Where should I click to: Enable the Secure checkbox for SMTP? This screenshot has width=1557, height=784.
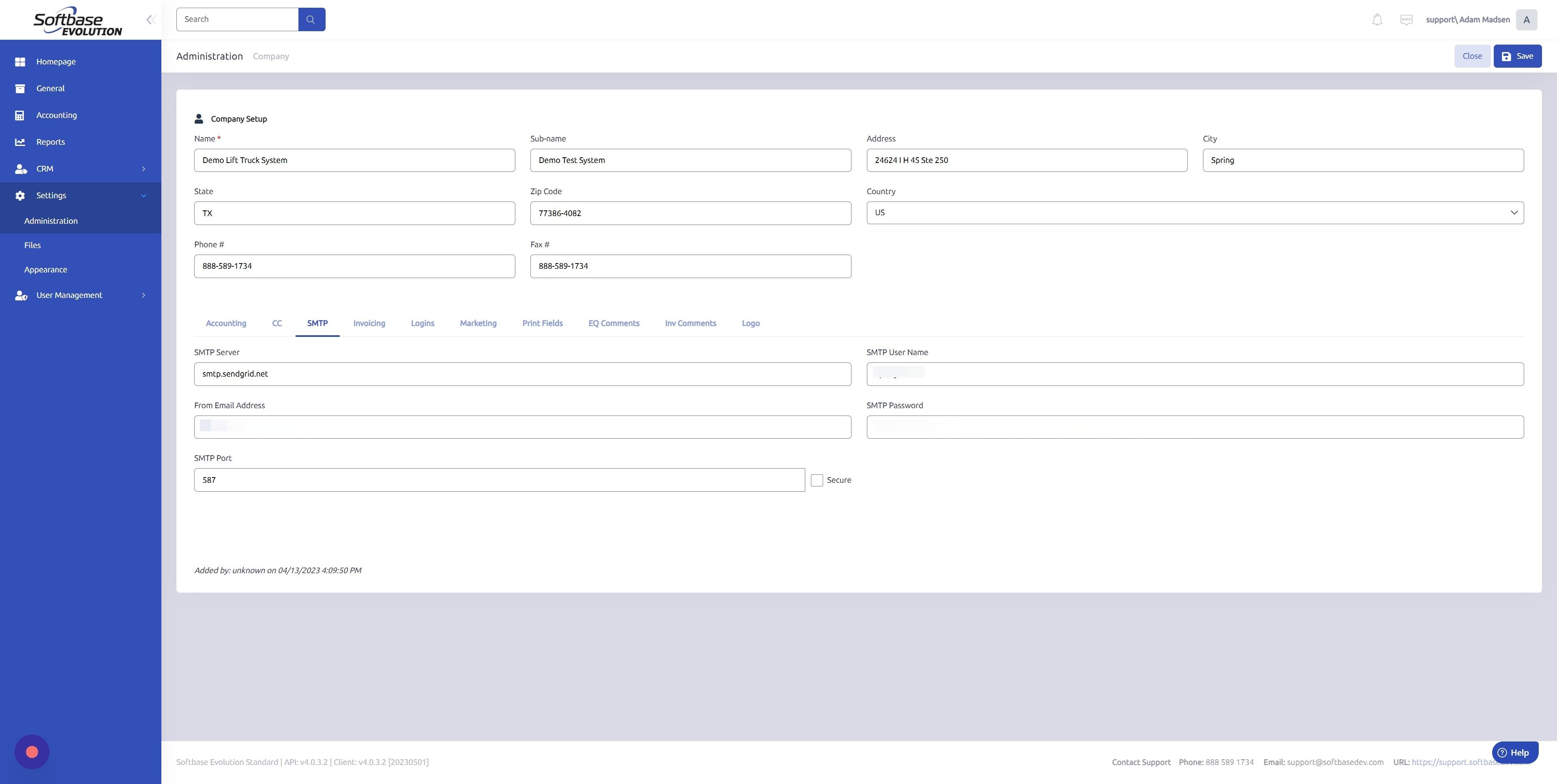817,480
